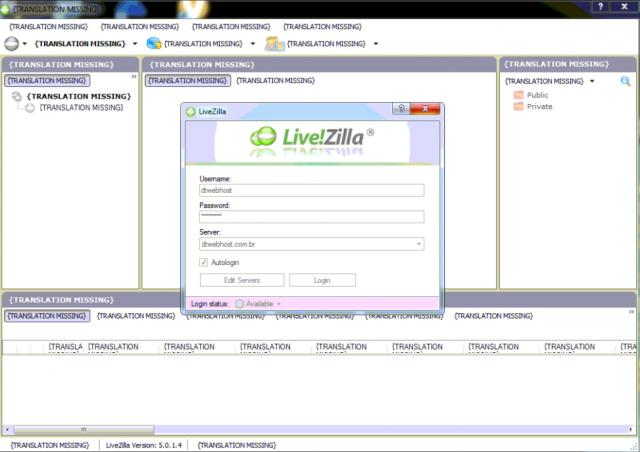Select the highlighted tab in the bottom panel
Image resolution: width=640 pixels, height=452 pixels.
click(47, 316)
